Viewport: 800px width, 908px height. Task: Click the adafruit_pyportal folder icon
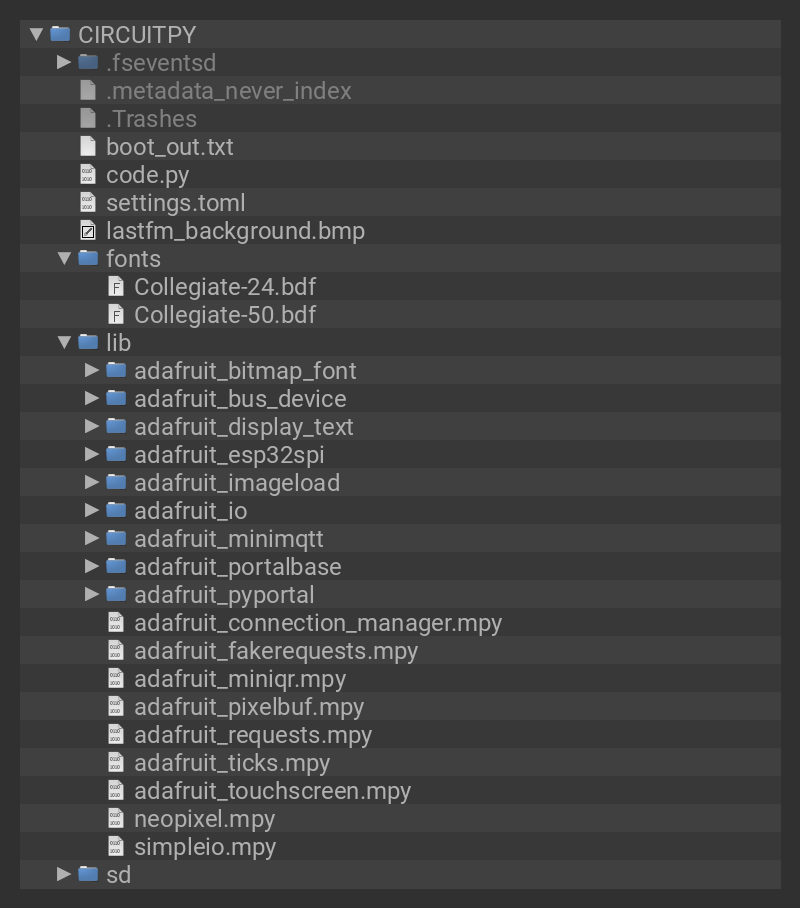pos(116,595)
